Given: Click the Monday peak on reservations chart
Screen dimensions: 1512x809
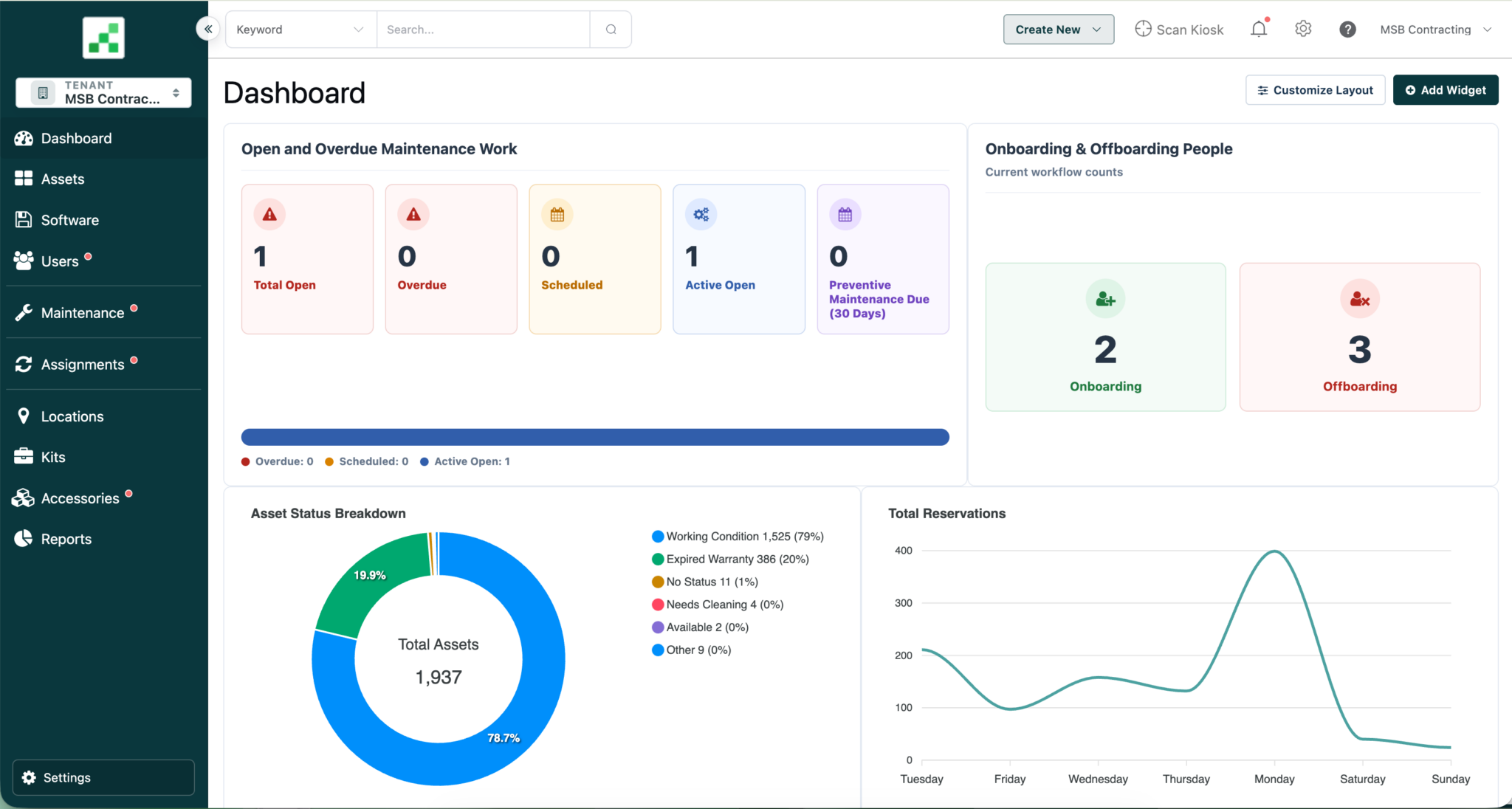Looking at the screenshot, I should 1274,551.
